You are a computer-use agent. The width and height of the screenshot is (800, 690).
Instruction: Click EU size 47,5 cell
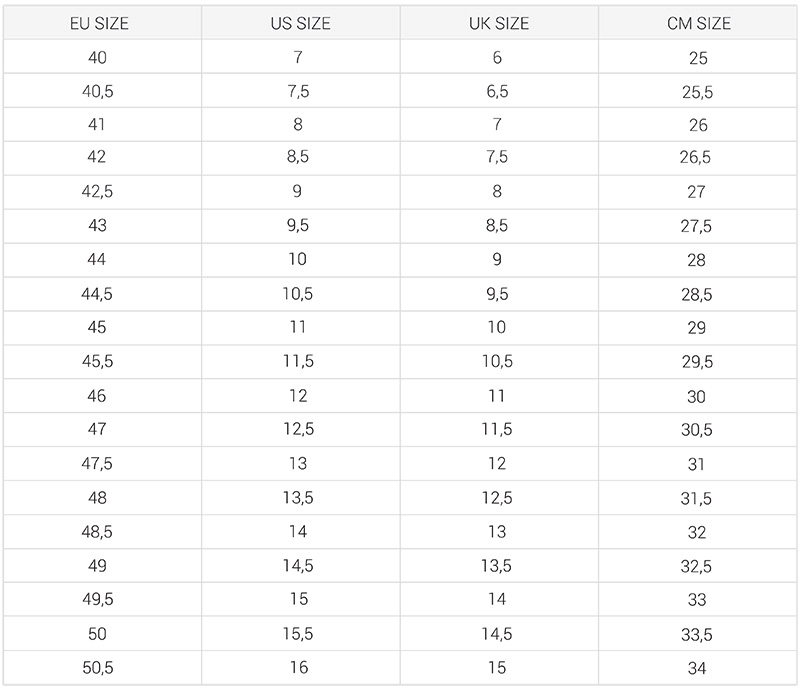click(x=102, y=463)
